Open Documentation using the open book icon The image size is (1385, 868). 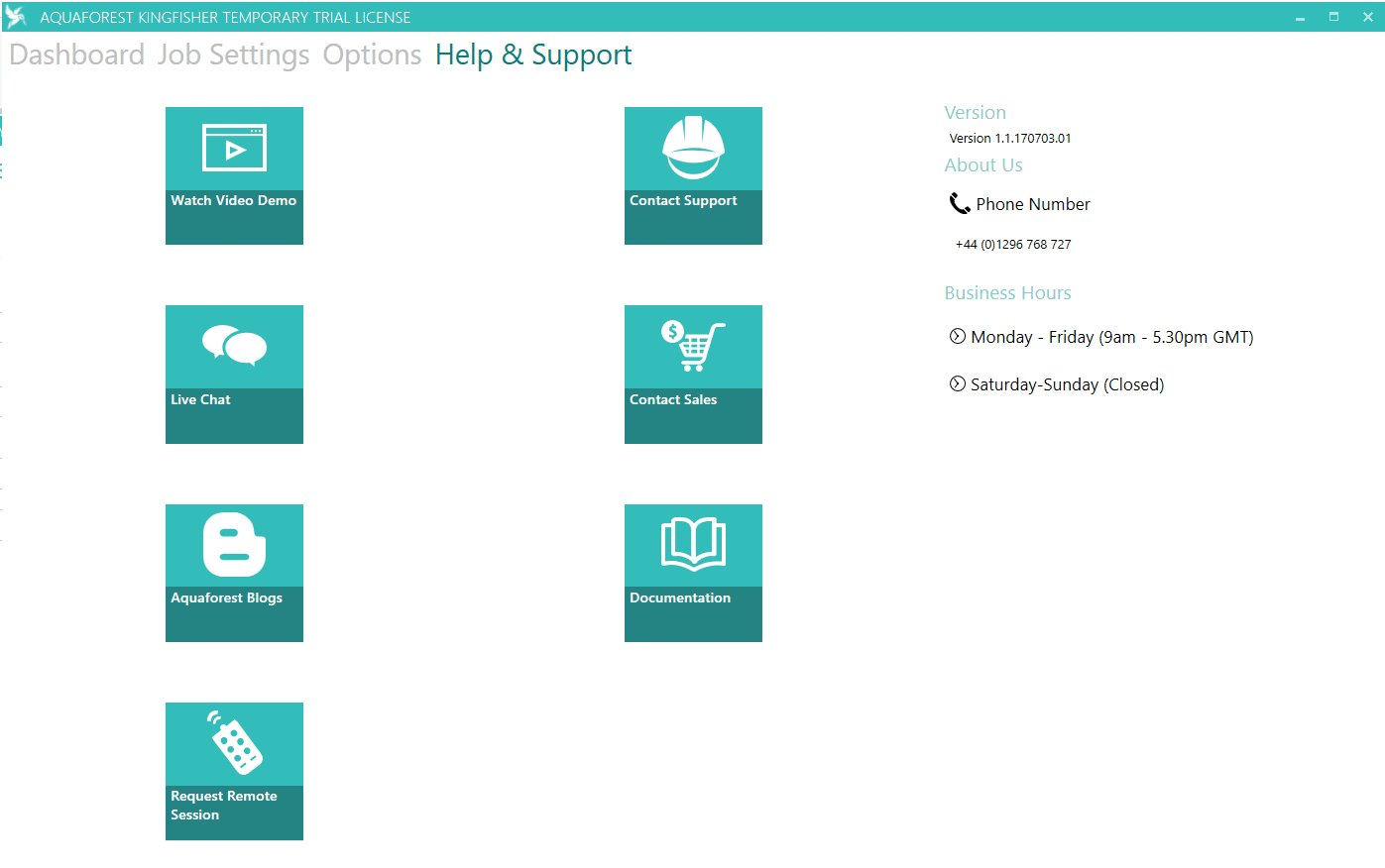[693, 545]
